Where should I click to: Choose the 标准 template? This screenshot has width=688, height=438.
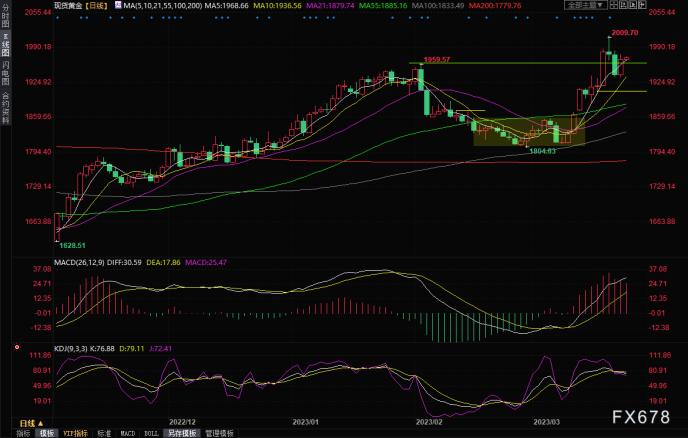pos(104,433)
